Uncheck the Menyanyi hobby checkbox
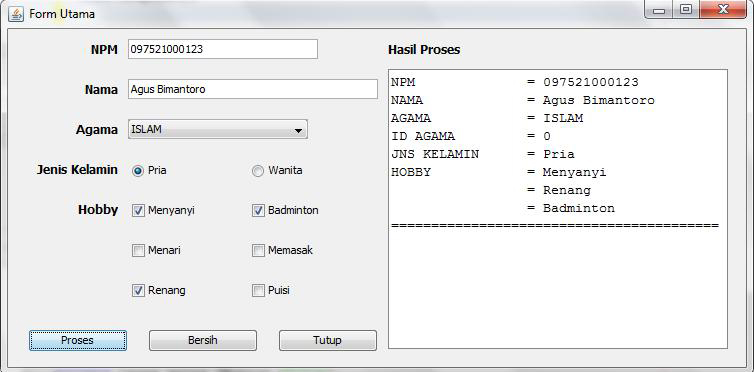754x372 pixels. (x=138, y=211)
